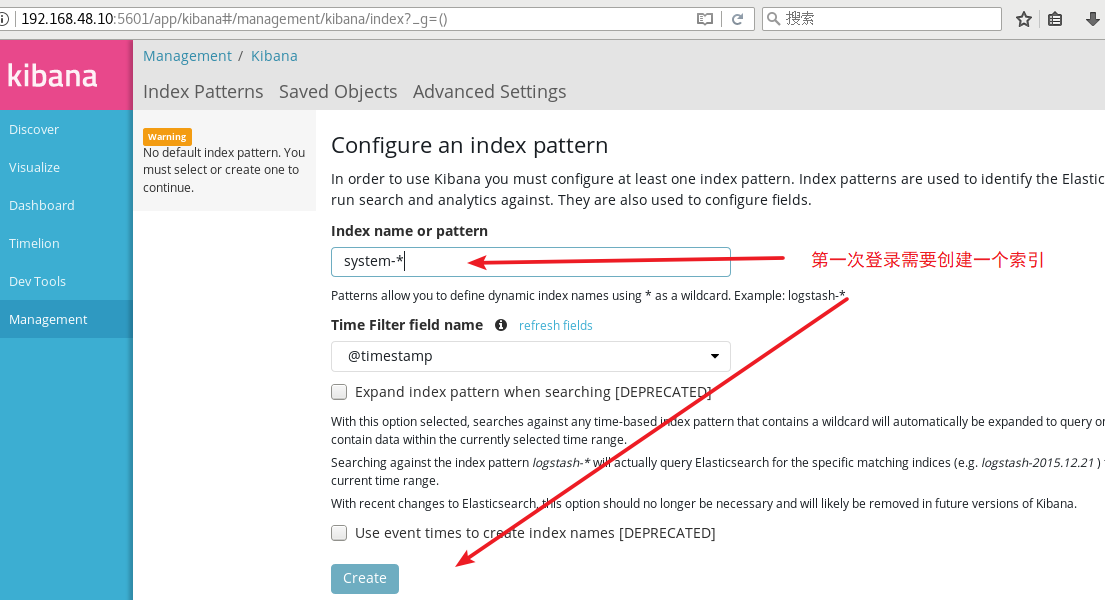Go to Visualize in the sidebar
The image size is (1105, 600).
tap(66, 168)
